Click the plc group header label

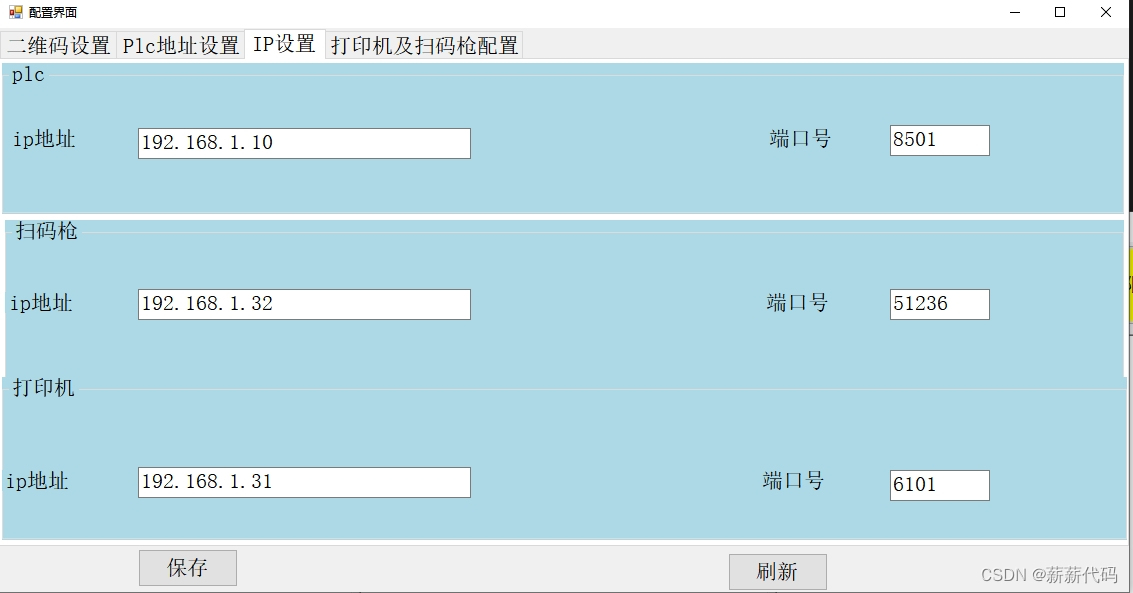coord(27,74)
